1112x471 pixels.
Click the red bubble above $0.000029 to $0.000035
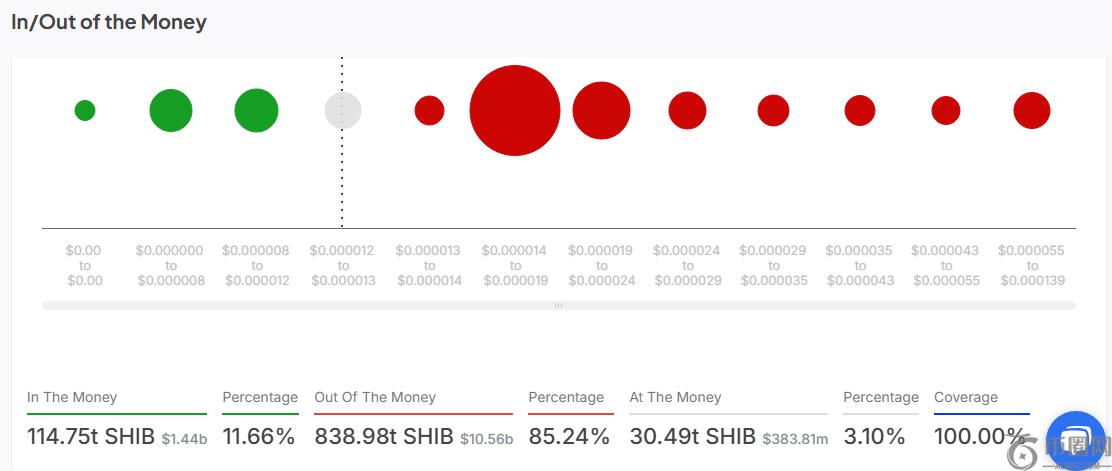773,110
